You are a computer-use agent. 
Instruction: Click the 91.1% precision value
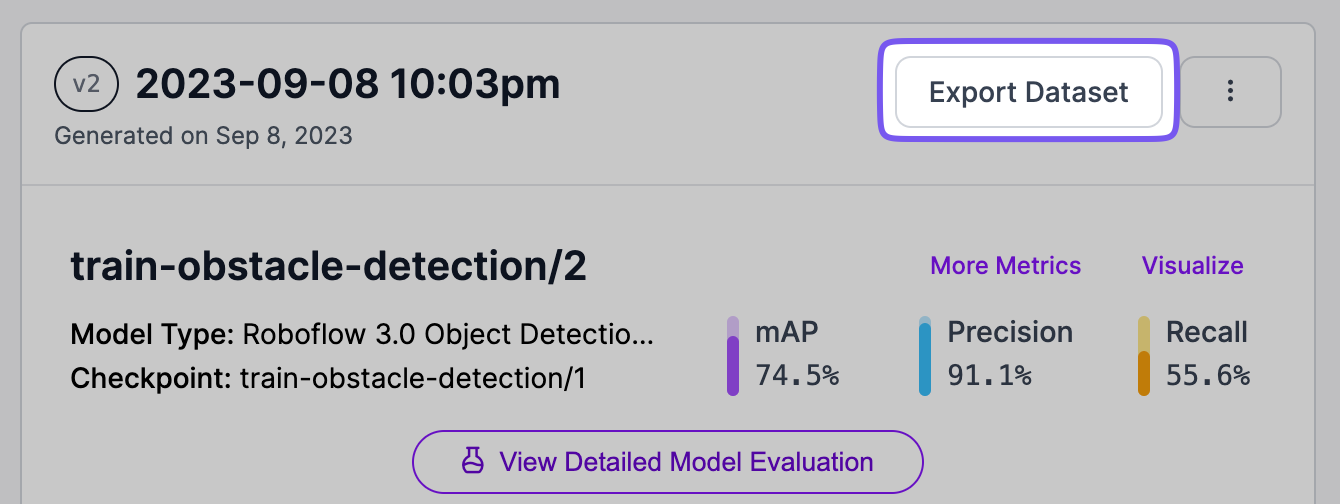[989, 376]
